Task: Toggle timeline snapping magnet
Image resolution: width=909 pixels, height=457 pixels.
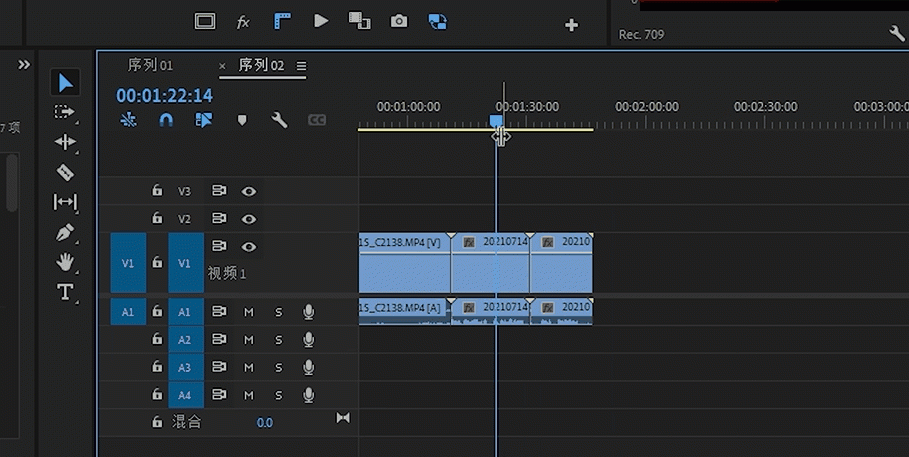Action: pyautogui.click(x=166, y=120)
